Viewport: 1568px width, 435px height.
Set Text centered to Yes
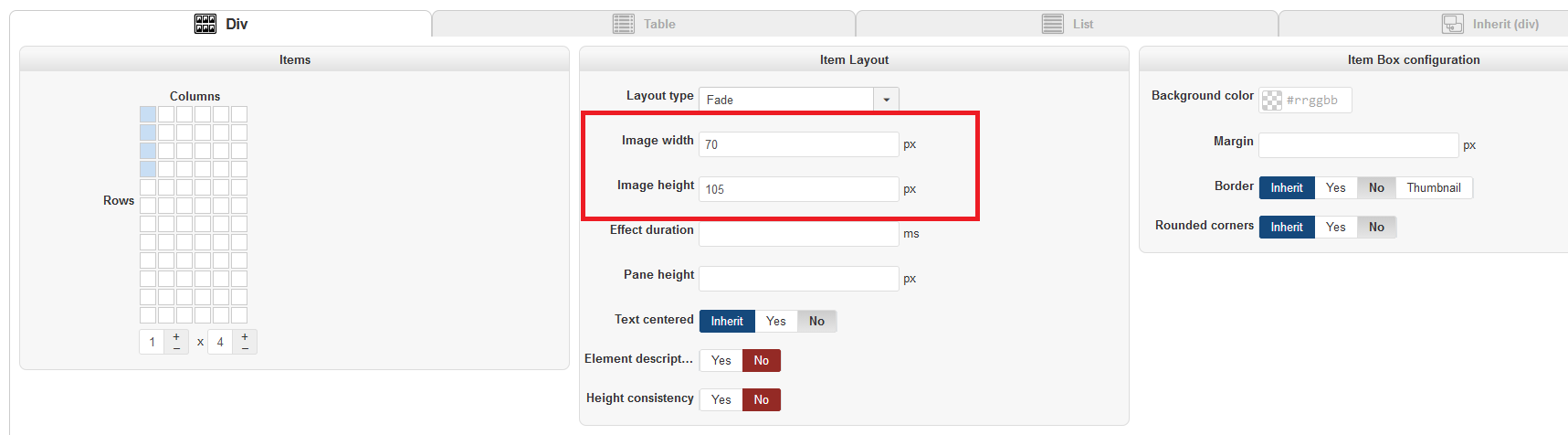coord(775,321)
